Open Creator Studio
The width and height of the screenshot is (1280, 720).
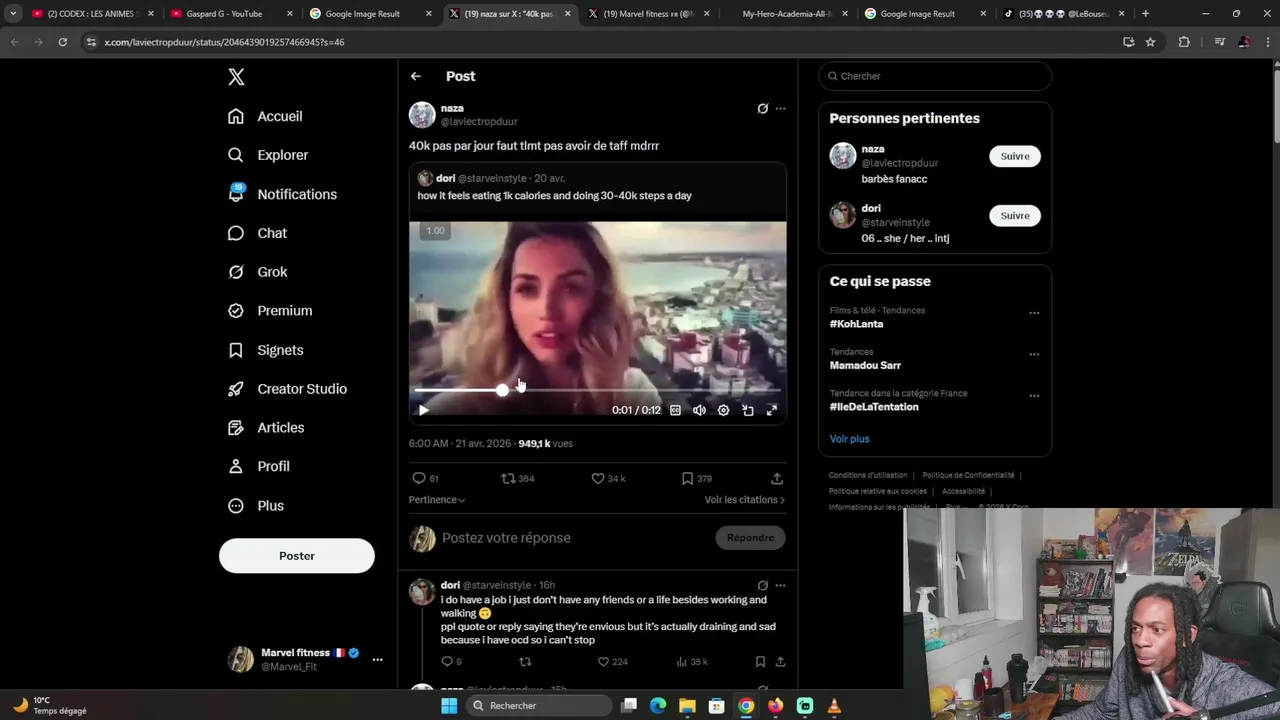coord(287,389)
